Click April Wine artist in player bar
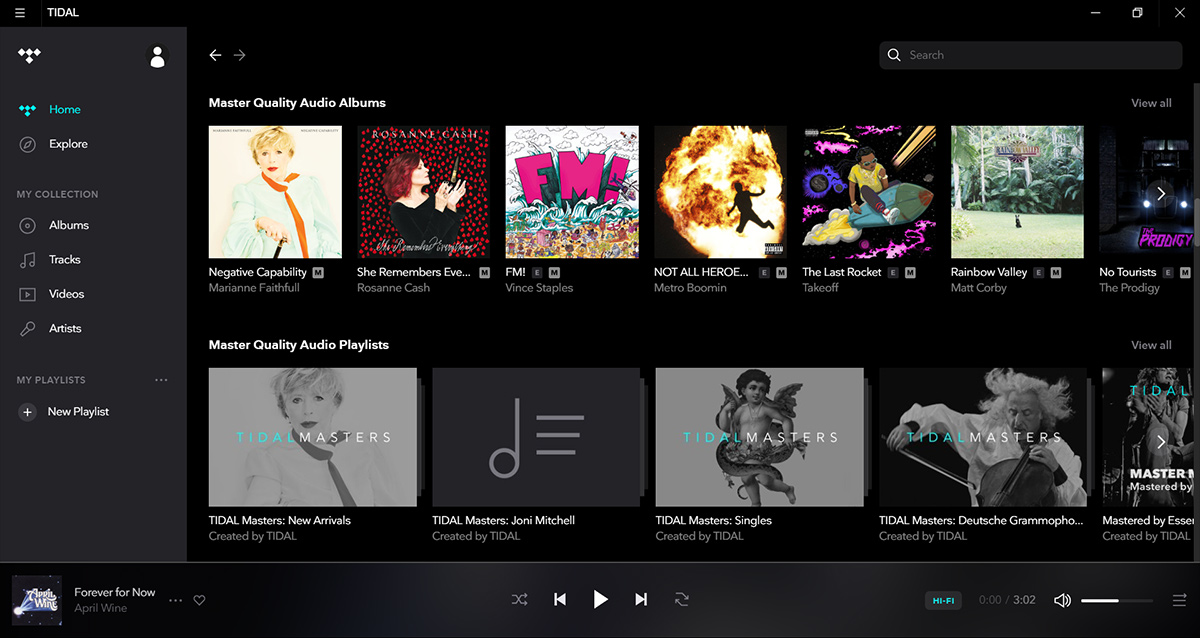The height and width of the screenshot is (638, 1200). [101, 608]
